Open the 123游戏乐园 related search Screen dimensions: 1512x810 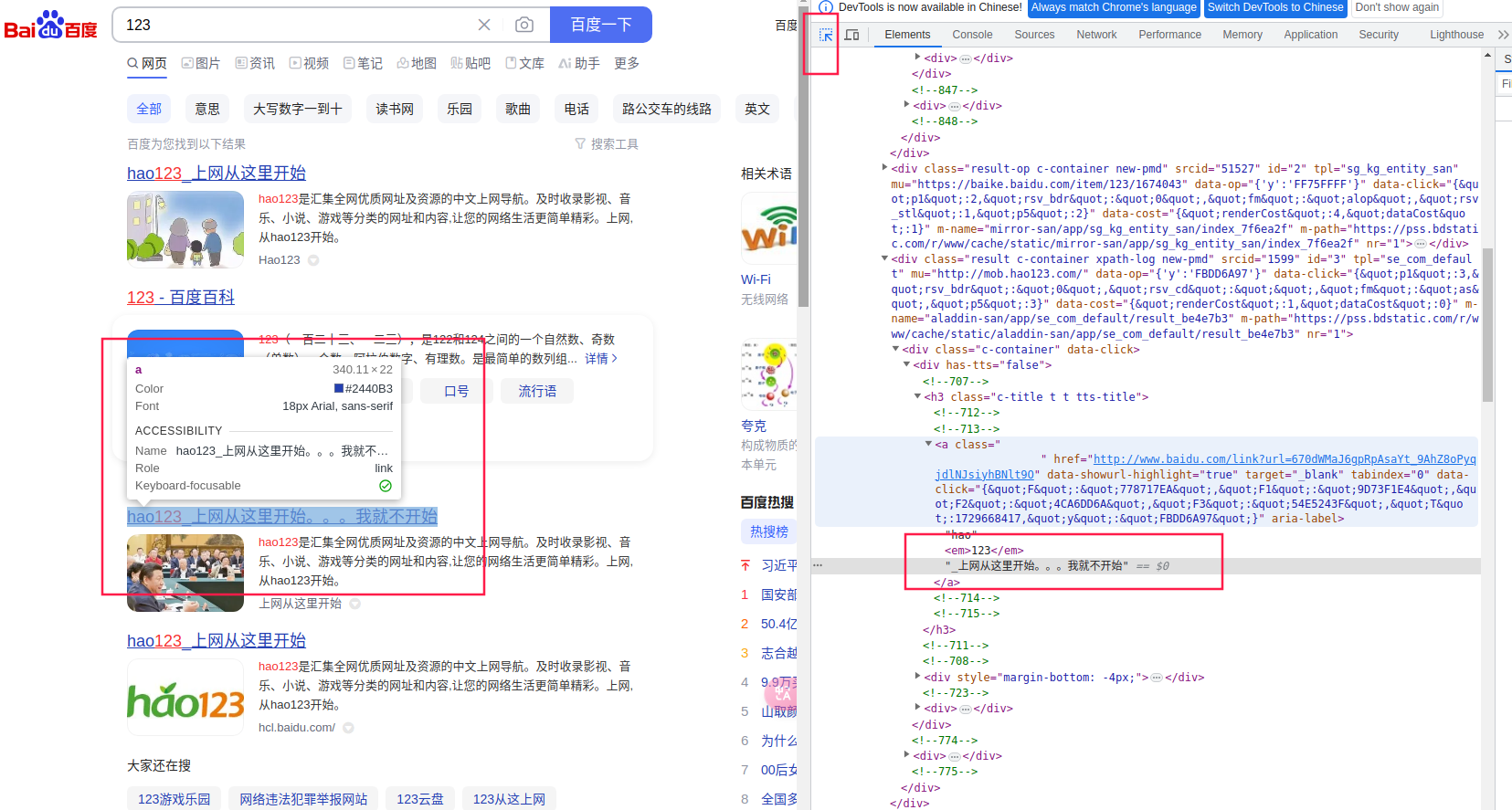pos(174,799)
